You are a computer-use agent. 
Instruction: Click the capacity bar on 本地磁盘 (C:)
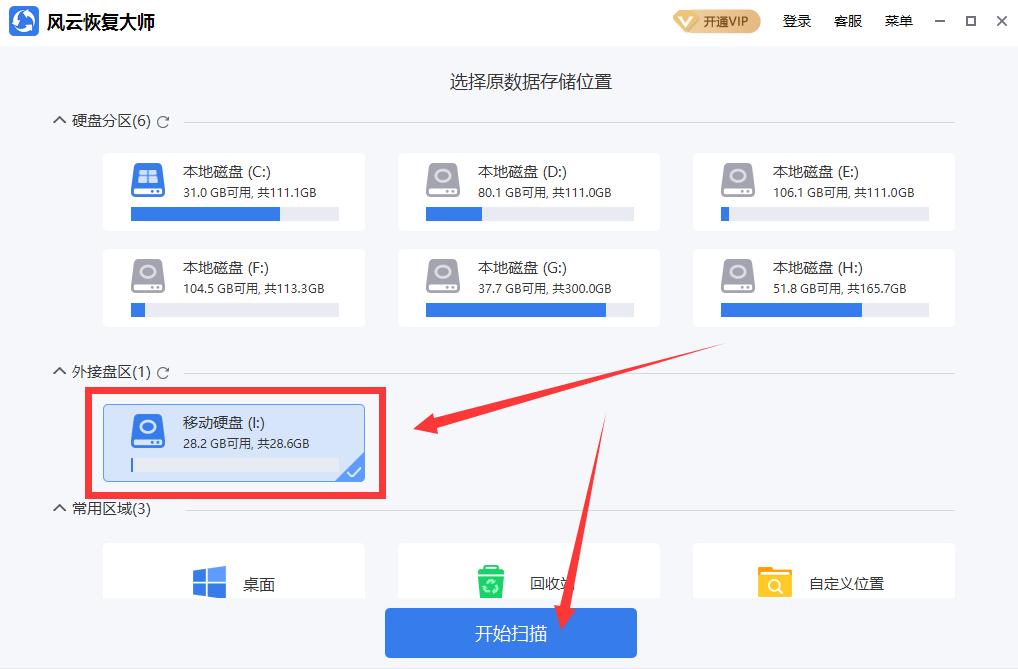tap(233, 213)
